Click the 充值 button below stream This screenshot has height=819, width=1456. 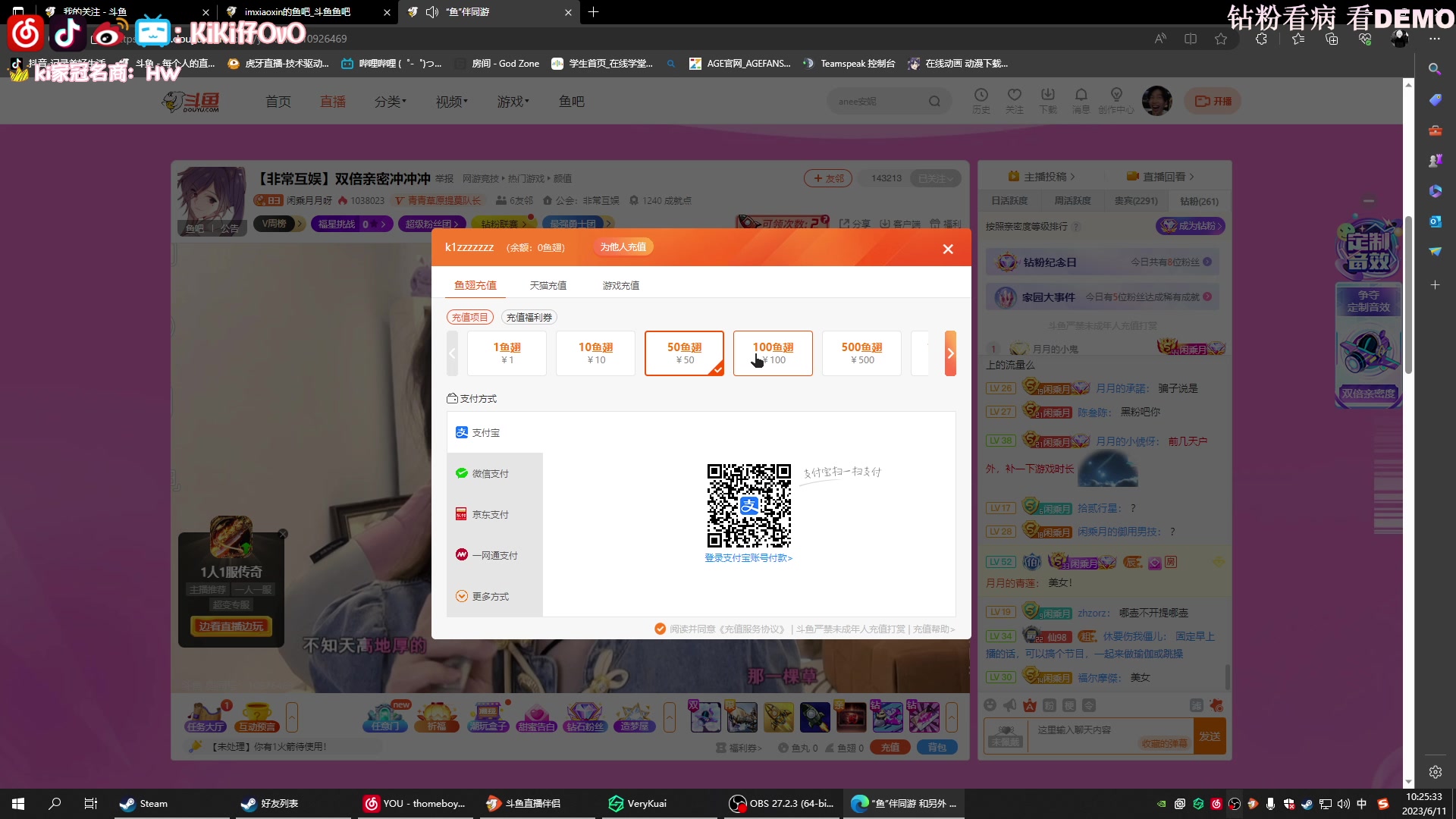(x=890, y=748)
